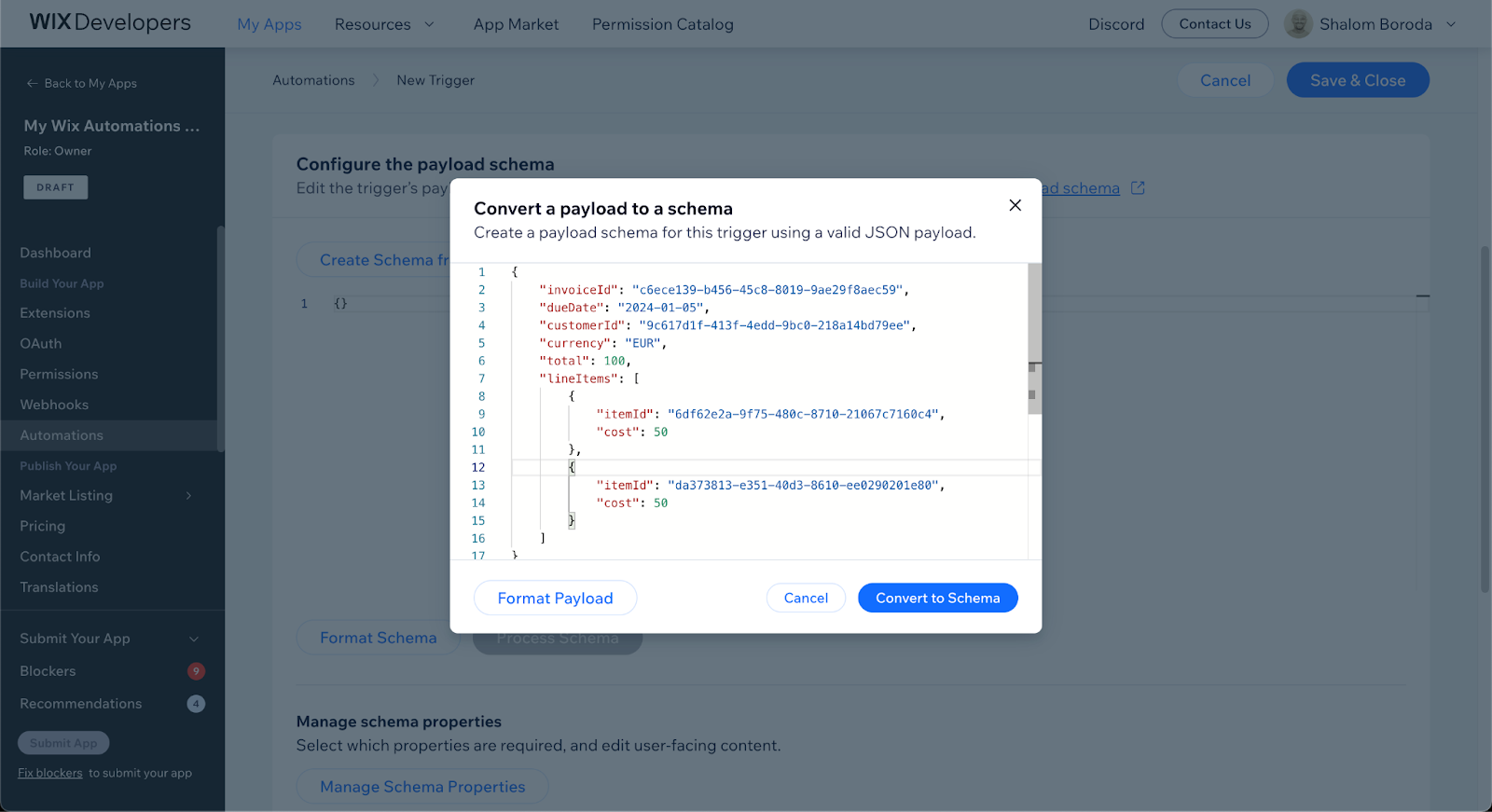This screenshot has height=812, width=1492.
Task: Go to App Market
Action: pos(516,24)
